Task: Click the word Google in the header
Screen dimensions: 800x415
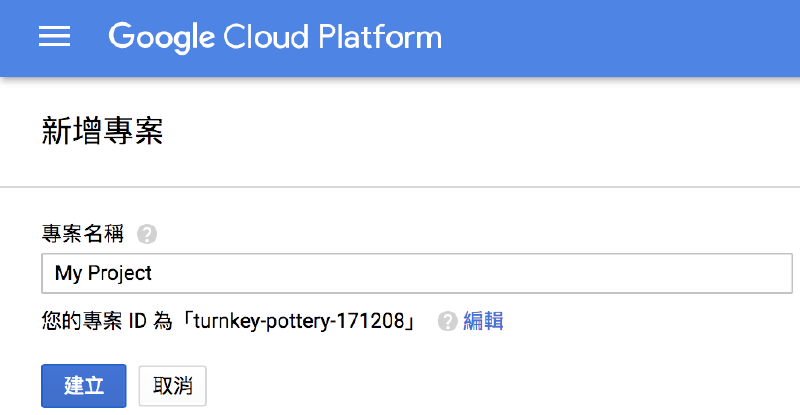Action: pos(161,37)
